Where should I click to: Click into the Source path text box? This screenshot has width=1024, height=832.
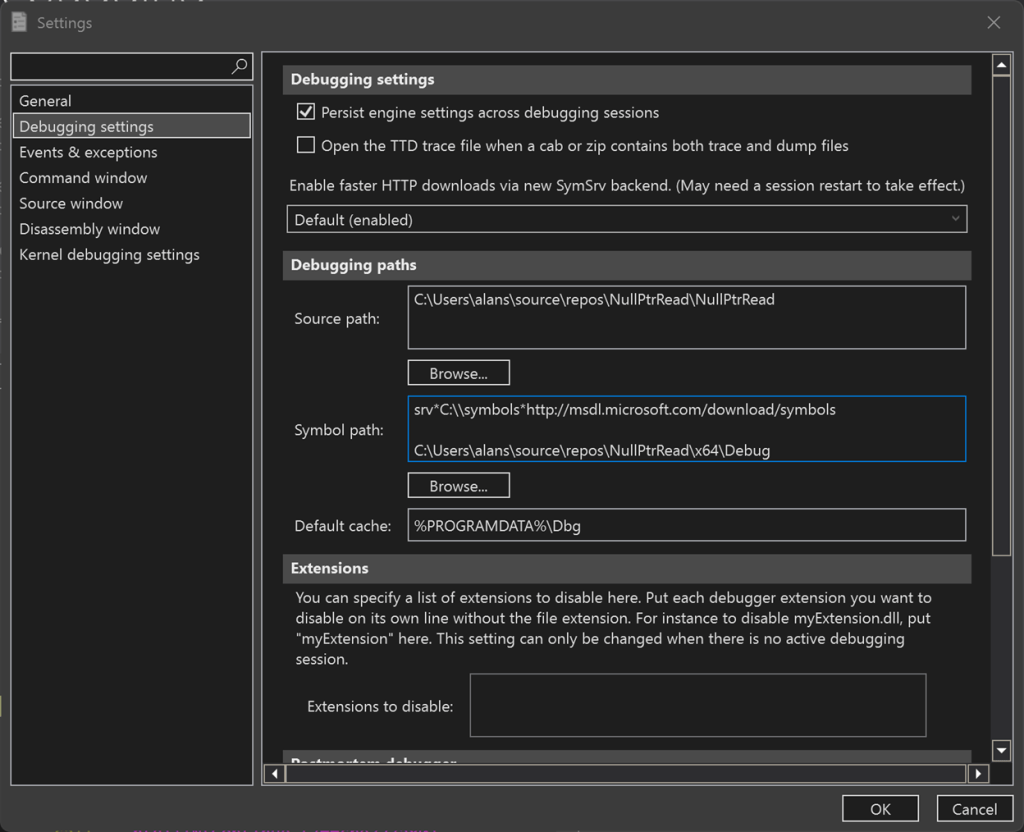coord(686,317)
